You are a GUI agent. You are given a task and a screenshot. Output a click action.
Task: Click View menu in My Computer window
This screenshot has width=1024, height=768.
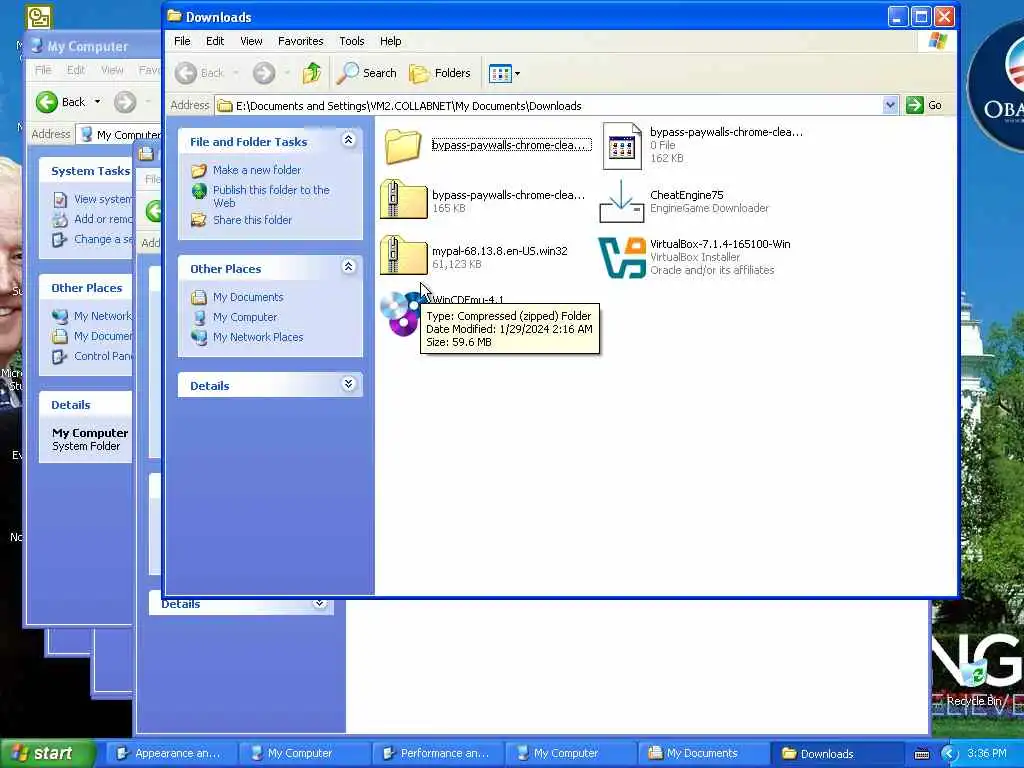coord(112,70)
